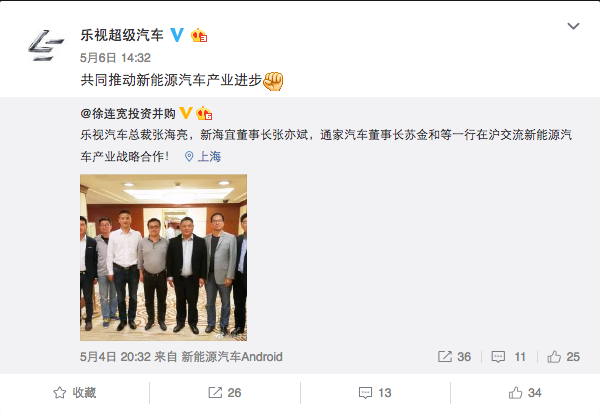This screenshot has height=411, width=600.
Task: Repost this post using the 26 button
Action: click(225, 393)
